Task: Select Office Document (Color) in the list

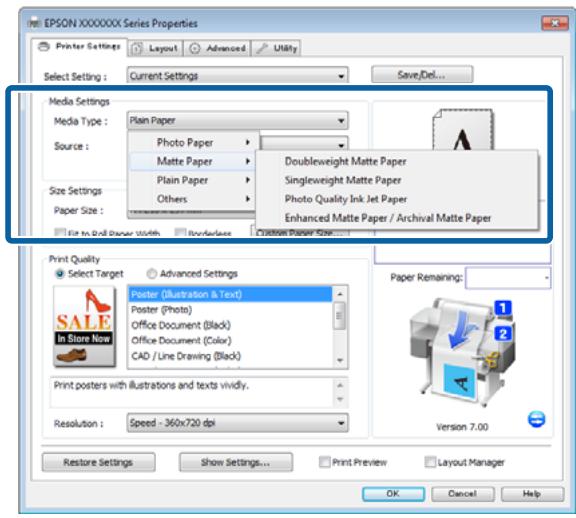Action: [x=230, y=341]
